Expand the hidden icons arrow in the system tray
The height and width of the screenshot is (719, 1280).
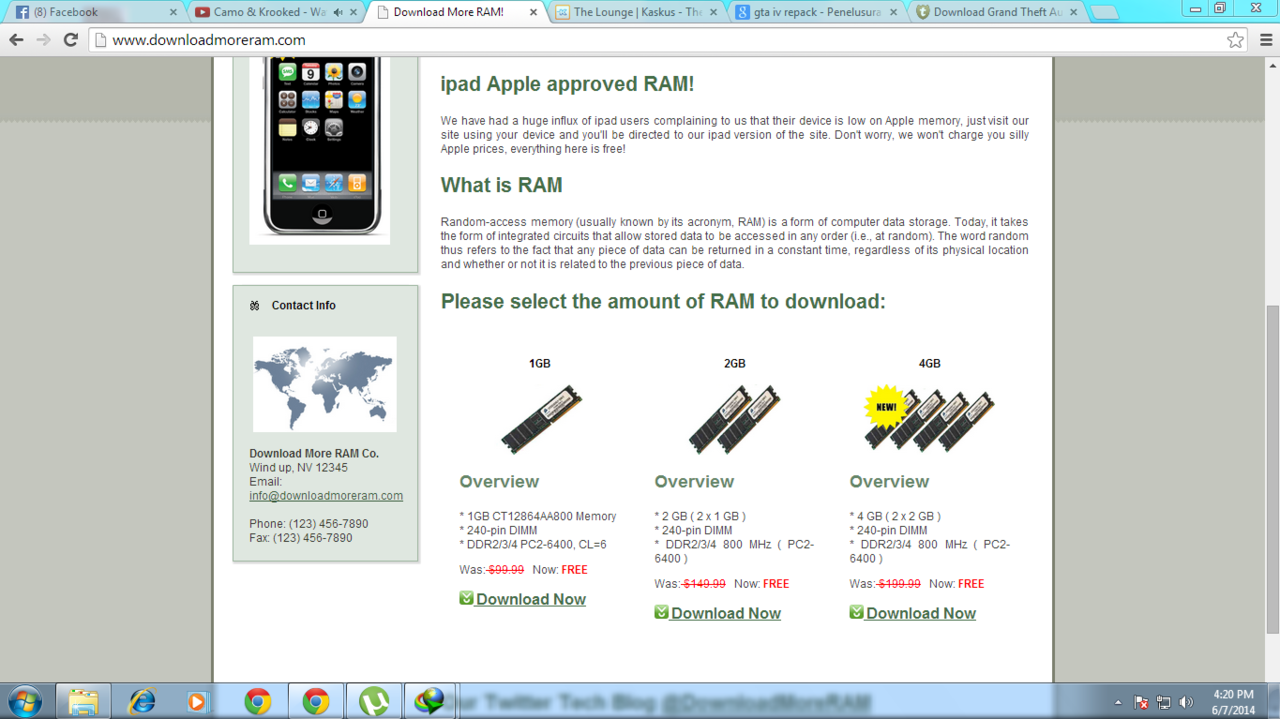1119,701
